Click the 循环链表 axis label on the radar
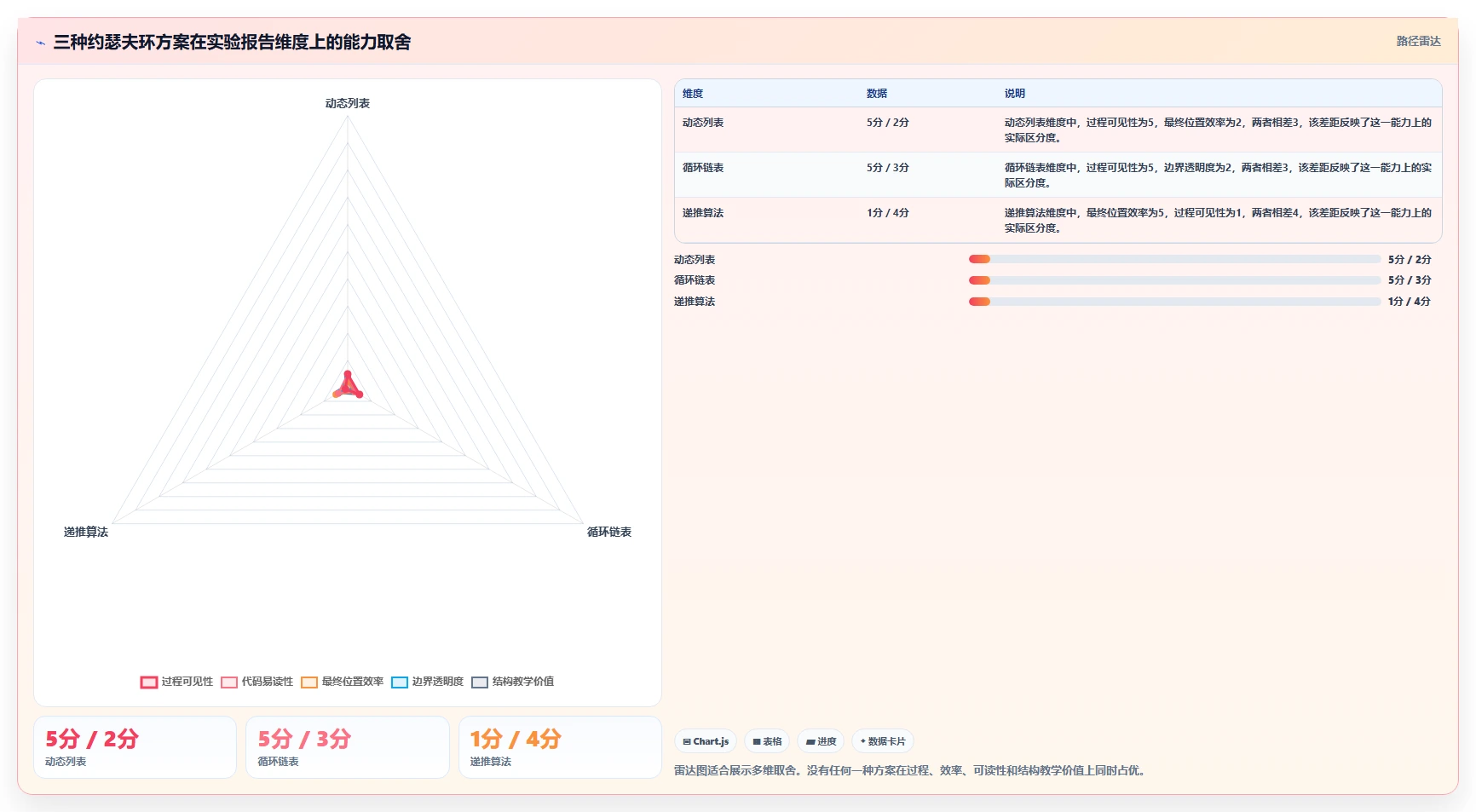Image resolution: width=1476 pixels, height=812 pixels. [x=609, y=532]
